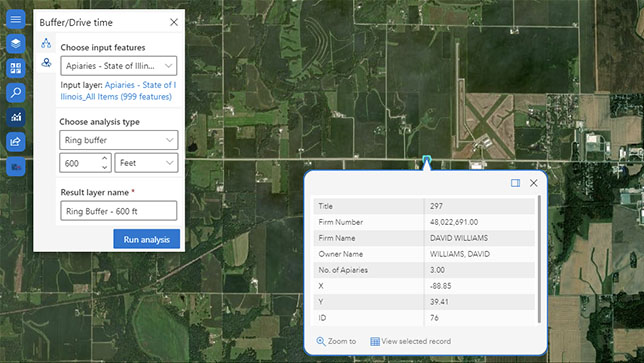Click the Title value 297

pyautogui.click(x=436, y=206)
